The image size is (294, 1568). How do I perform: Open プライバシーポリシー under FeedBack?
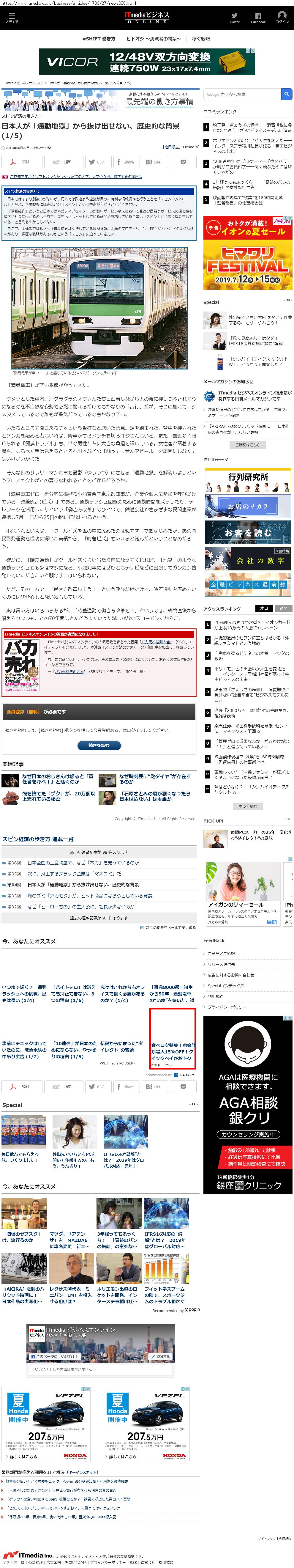click(x=227, y=1007)
